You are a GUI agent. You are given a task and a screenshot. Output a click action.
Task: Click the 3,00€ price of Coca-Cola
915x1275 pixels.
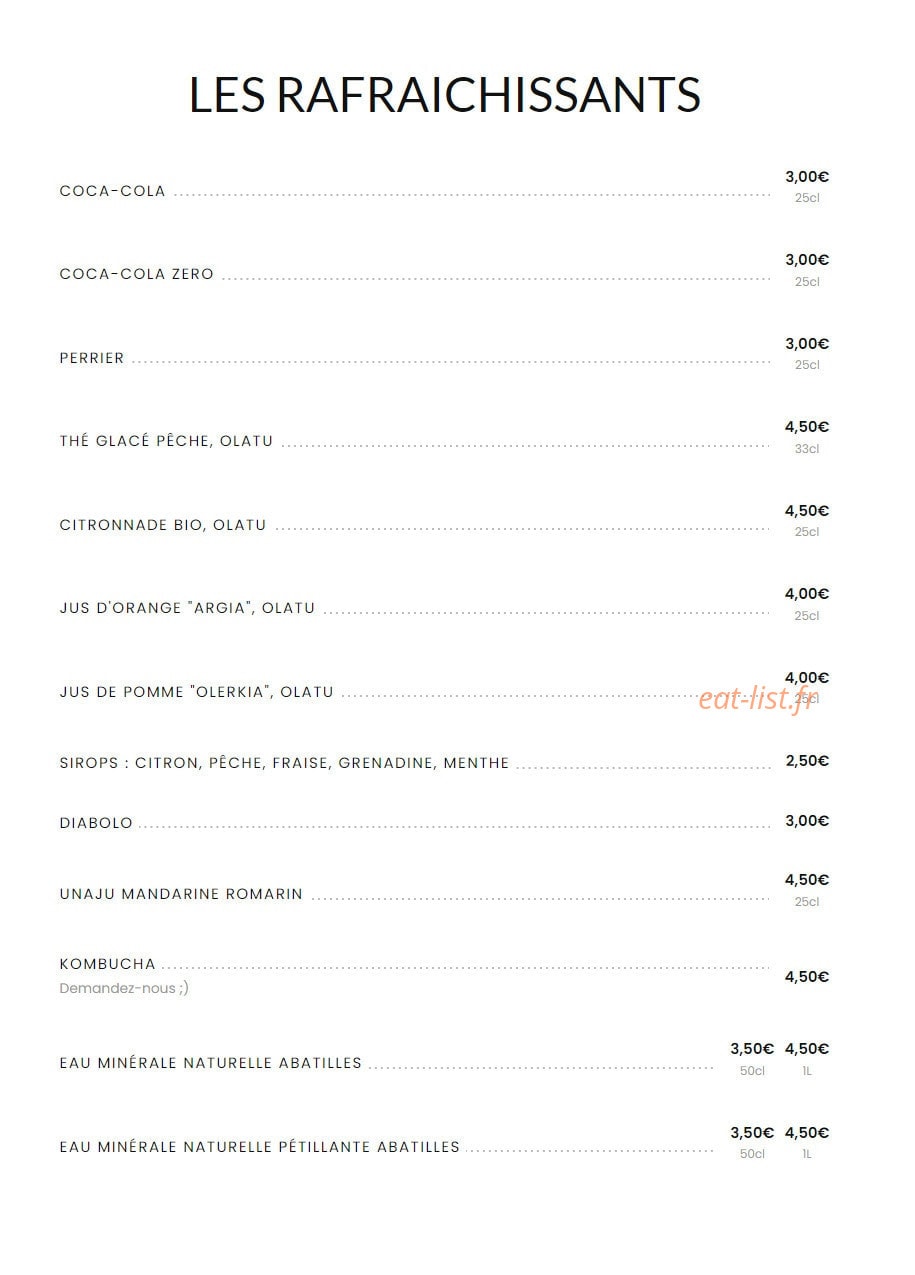pos(807,177)
